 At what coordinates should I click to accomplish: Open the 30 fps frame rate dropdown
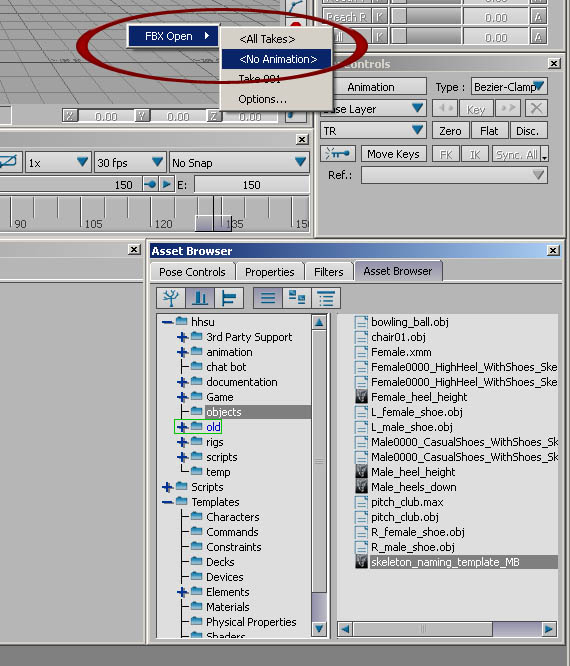[130, 162]
